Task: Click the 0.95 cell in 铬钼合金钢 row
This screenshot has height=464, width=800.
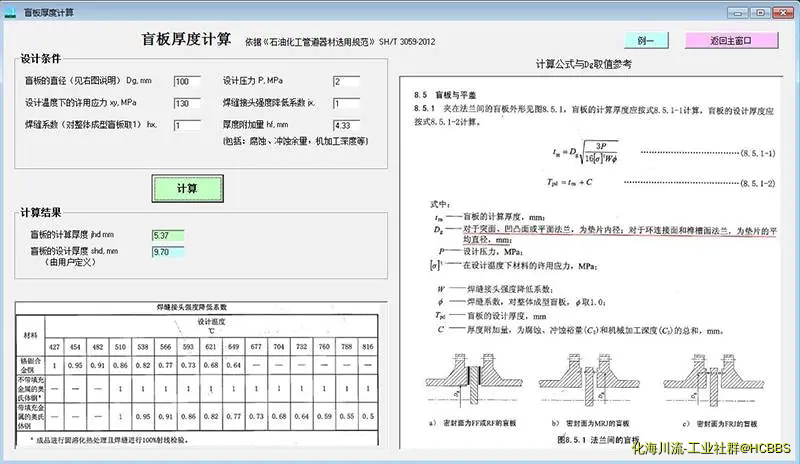Action: [75, 365]
